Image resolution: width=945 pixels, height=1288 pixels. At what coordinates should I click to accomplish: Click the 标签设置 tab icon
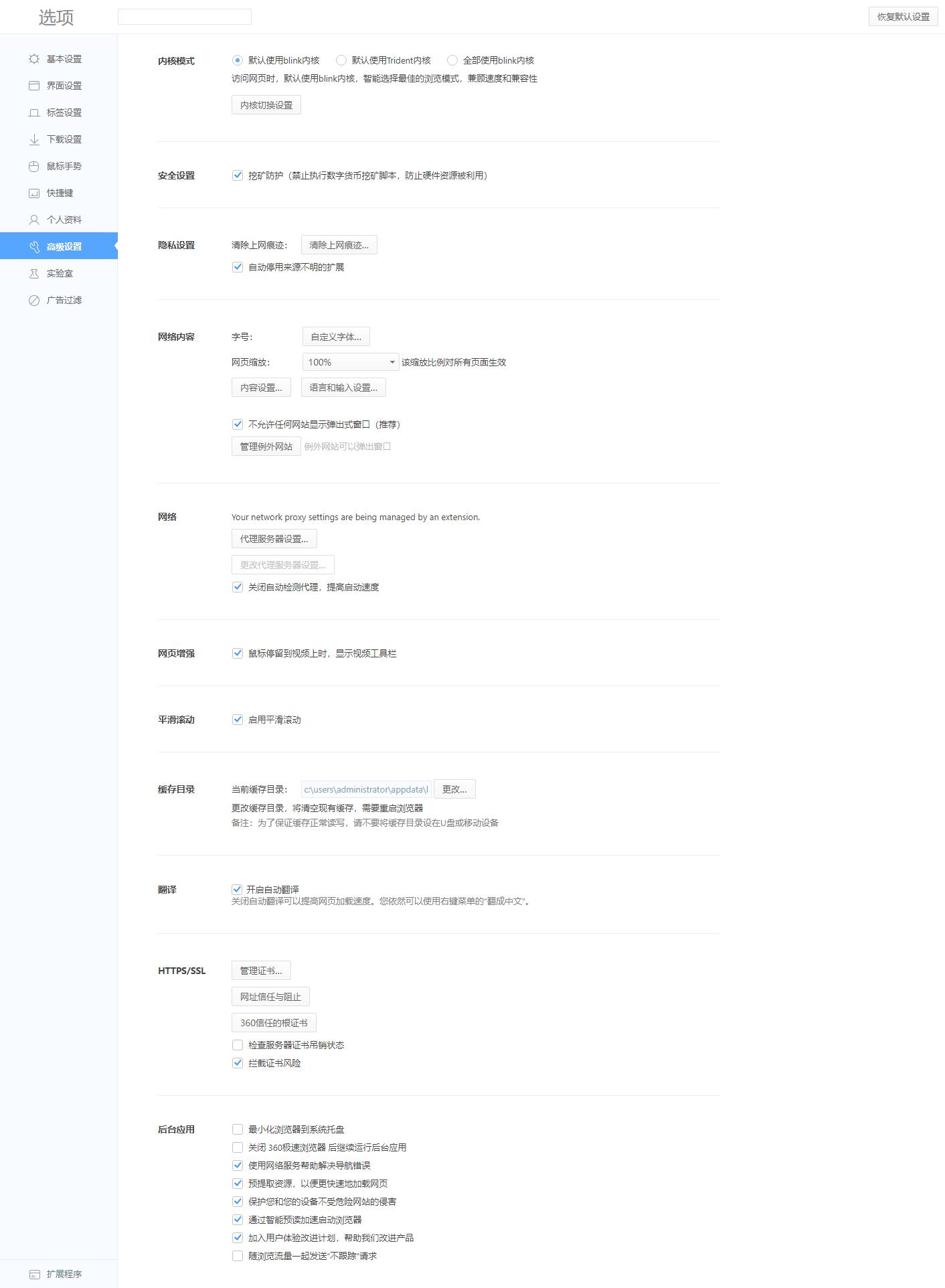pos(34,112)
